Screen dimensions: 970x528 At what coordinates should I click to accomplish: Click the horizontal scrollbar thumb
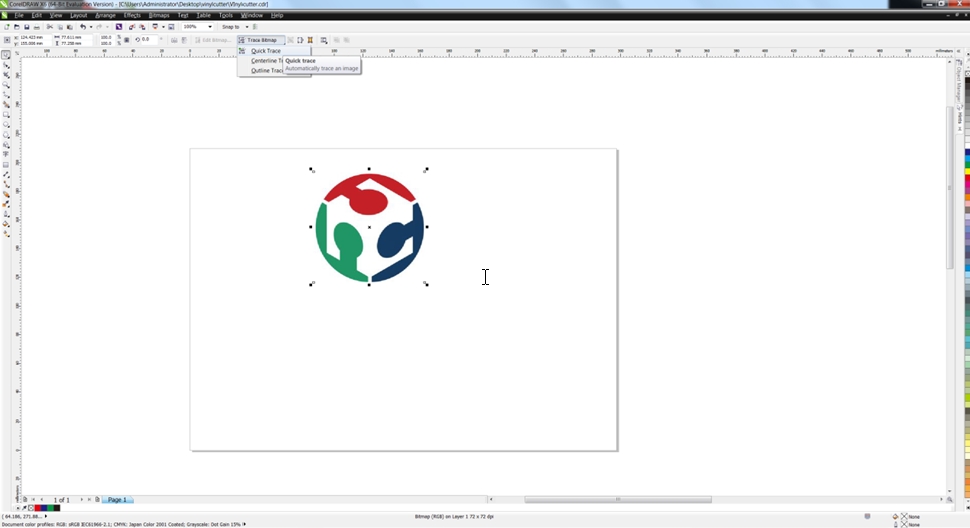tap(617, 500)
